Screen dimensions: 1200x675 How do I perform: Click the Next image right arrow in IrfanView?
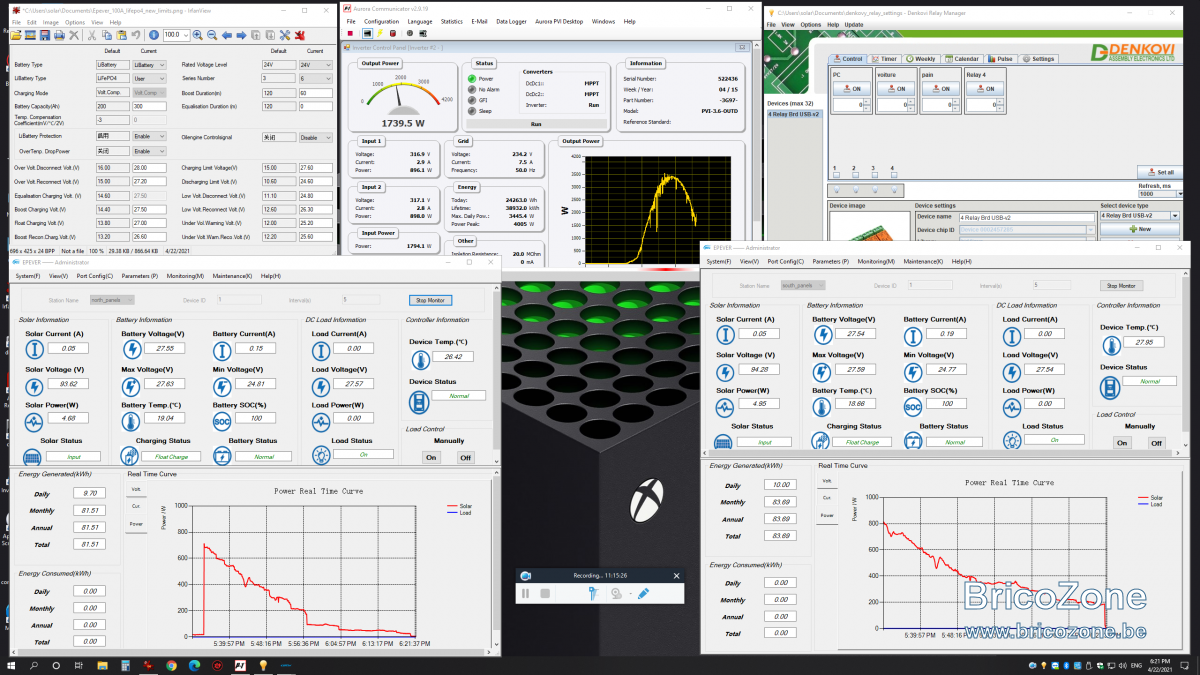(x=241, y=35)
